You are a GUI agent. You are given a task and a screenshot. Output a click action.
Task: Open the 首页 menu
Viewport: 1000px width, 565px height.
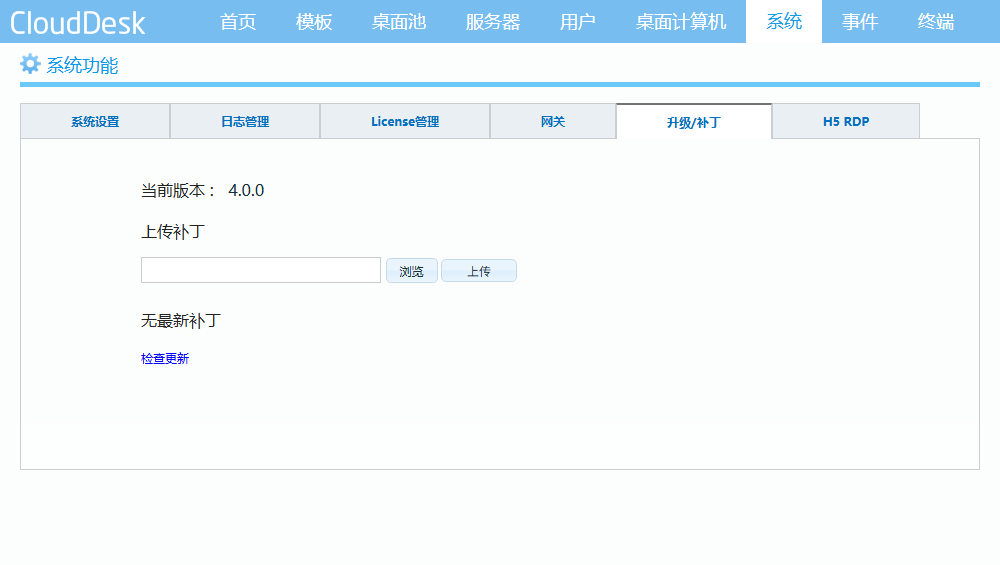coord(238,22)
